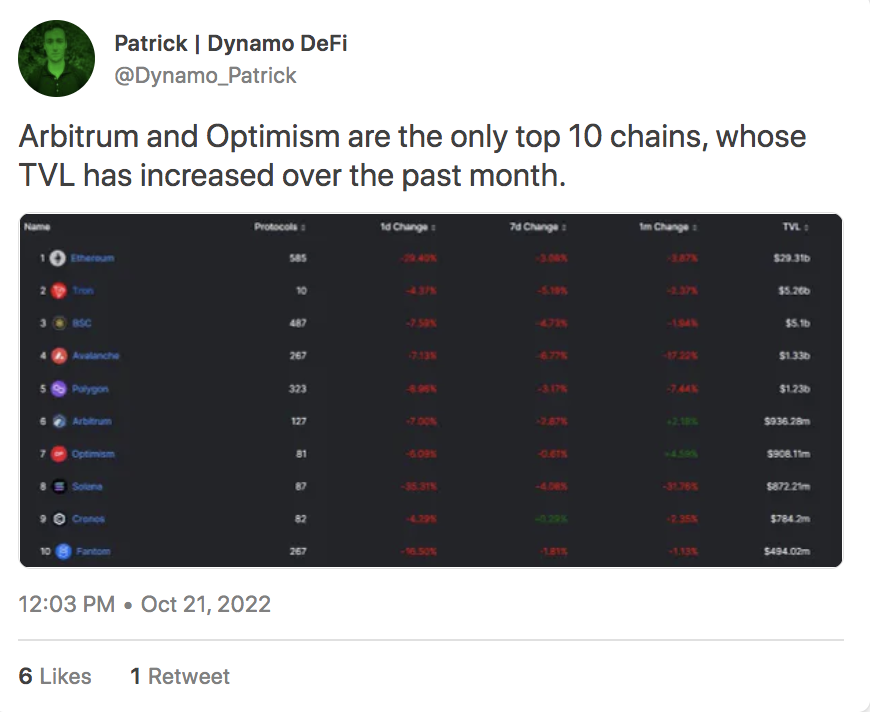Click the Arbitrum chain logo icon

58,422
